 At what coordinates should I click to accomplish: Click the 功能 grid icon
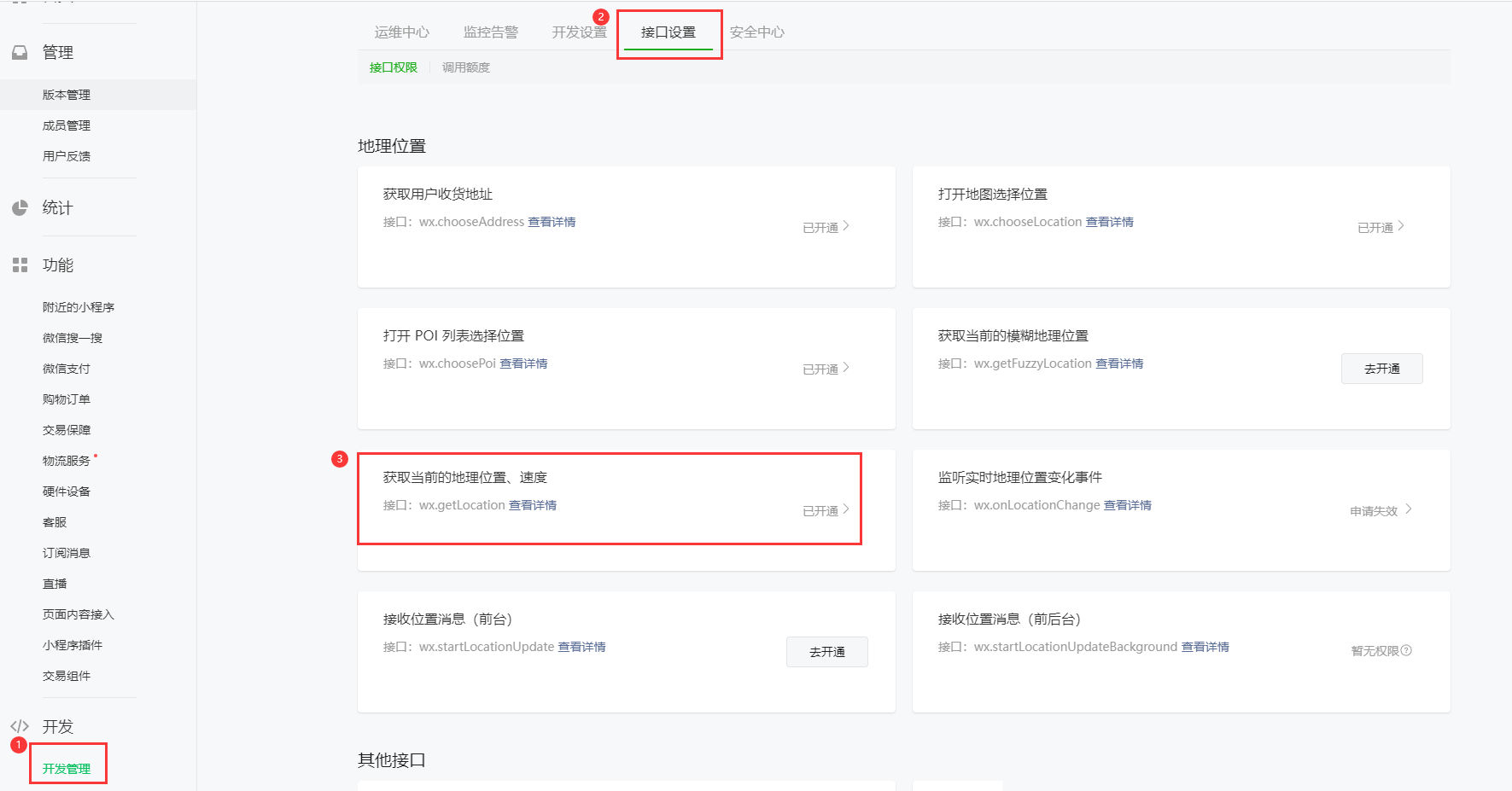20,265
